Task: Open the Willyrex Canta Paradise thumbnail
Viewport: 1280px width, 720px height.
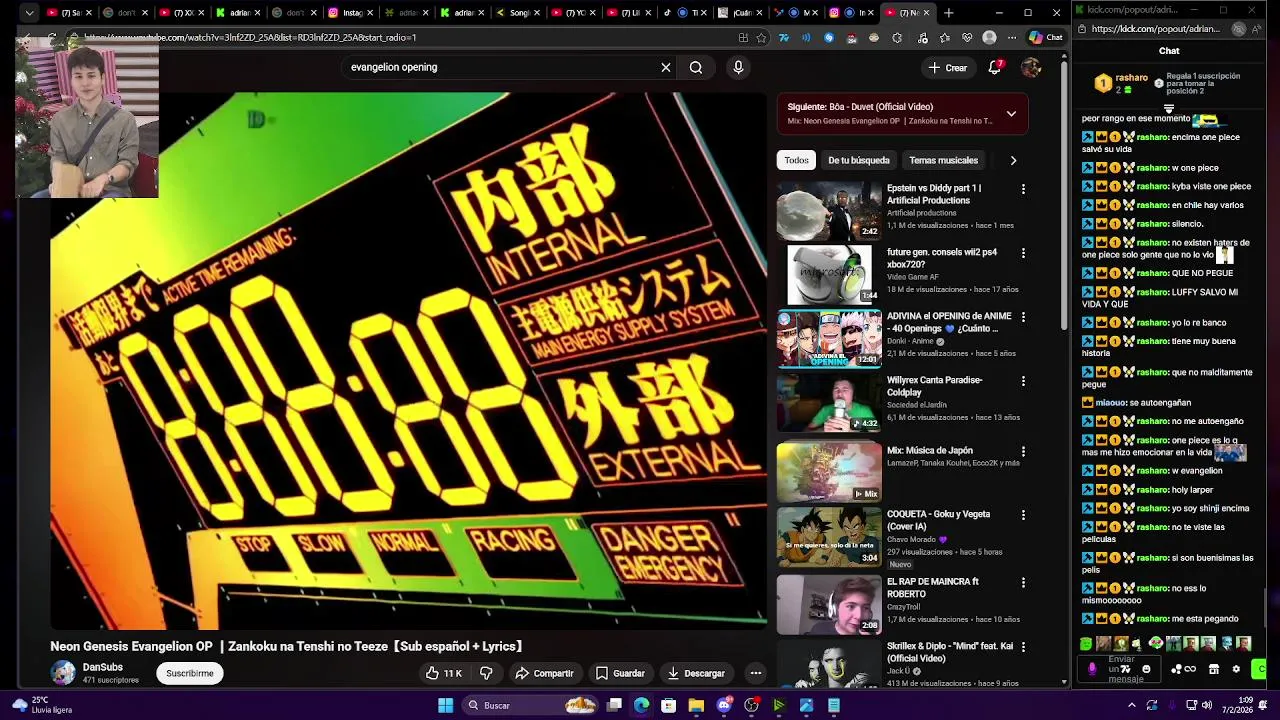Action: (829, 402)
